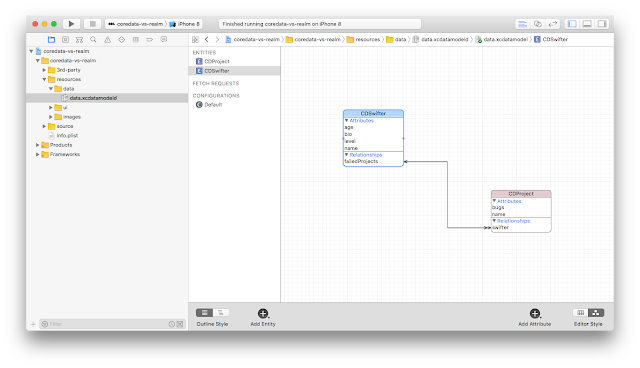
Task: Select the bugs attribute in CDProject
Action: coord(498,208)
